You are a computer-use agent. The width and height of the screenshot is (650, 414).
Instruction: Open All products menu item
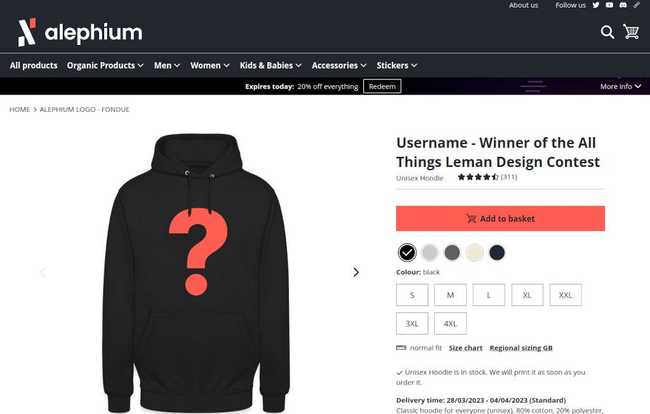coord(34,65)
